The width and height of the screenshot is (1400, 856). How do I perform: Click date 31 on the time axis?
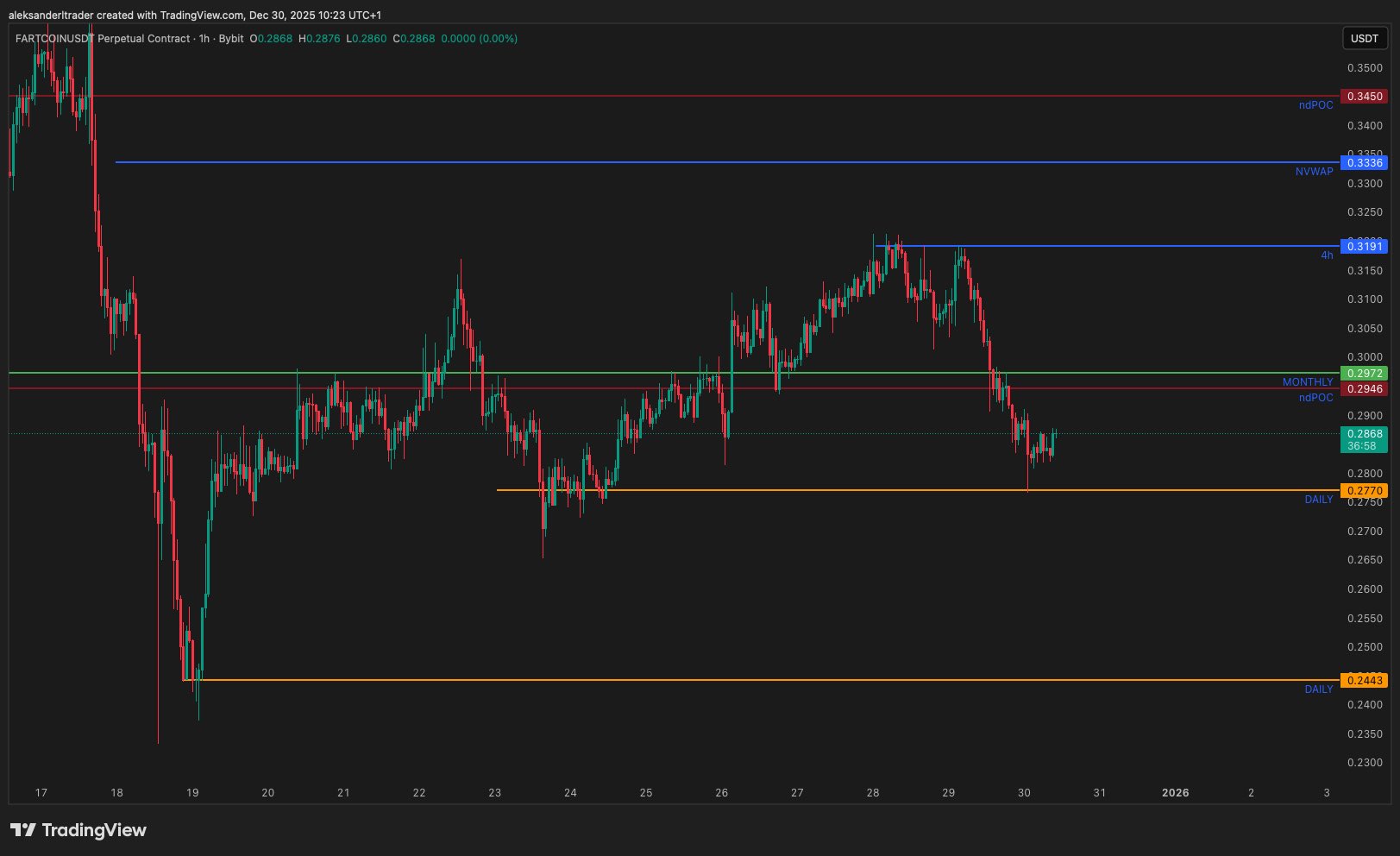coord(1100,793)
